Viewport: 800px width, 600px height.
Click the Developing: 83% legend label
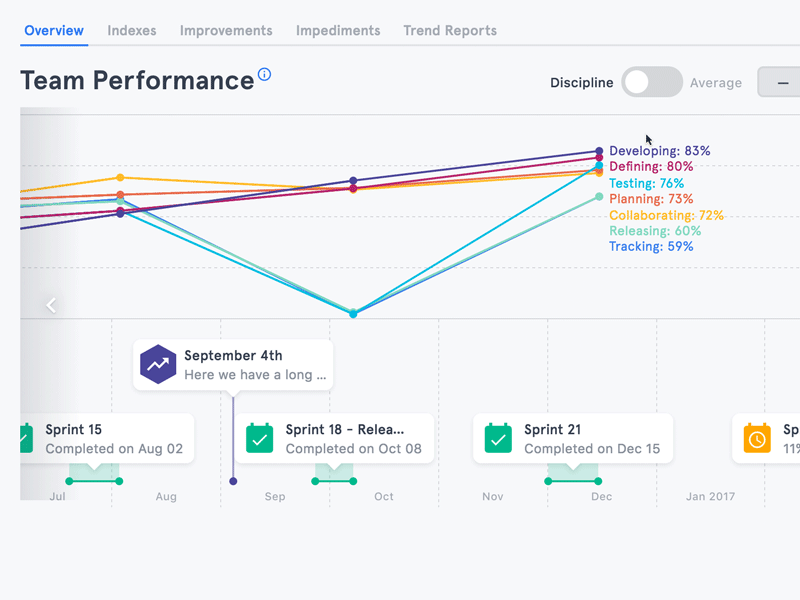pyautogui.click(x=661, y=151)
